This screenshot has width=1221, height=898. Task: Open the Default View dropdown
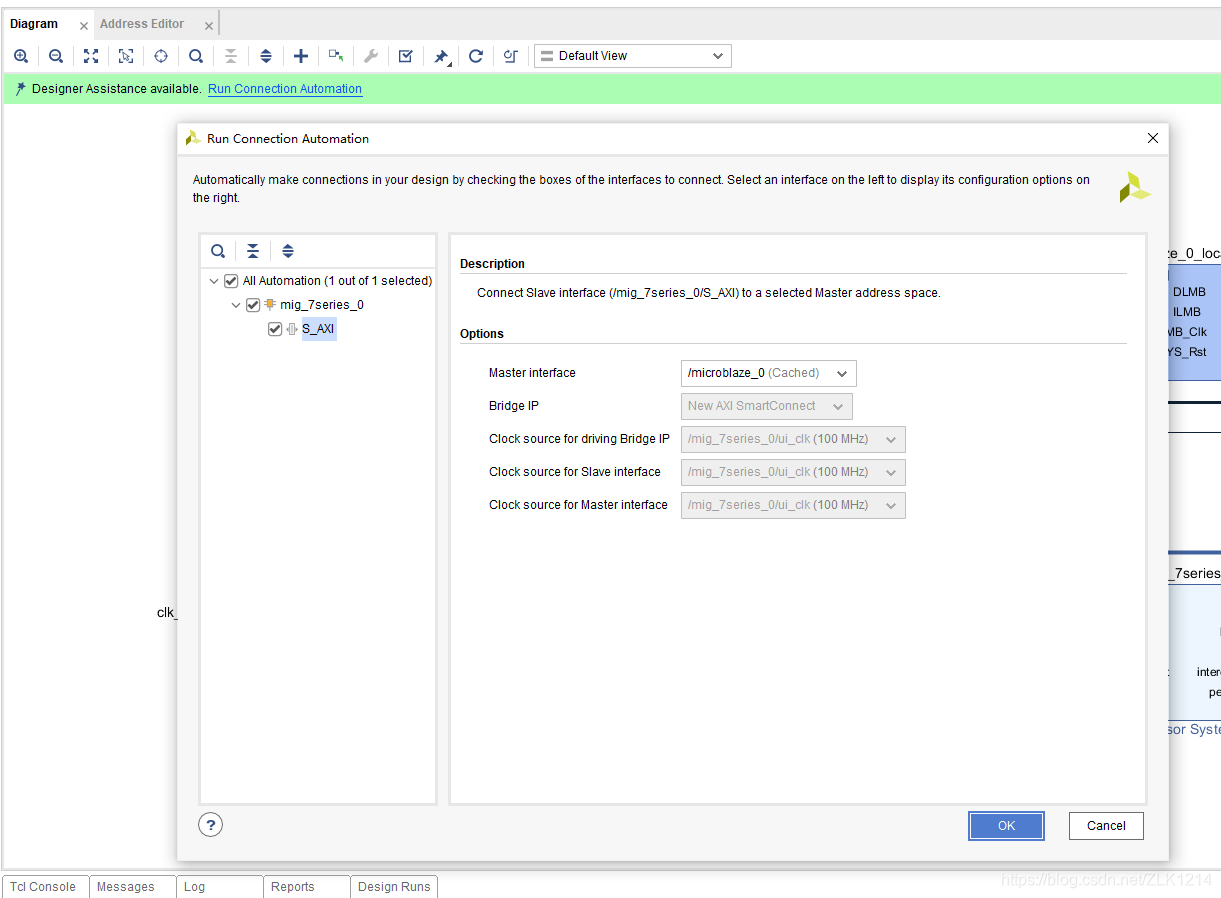[633, 56]
